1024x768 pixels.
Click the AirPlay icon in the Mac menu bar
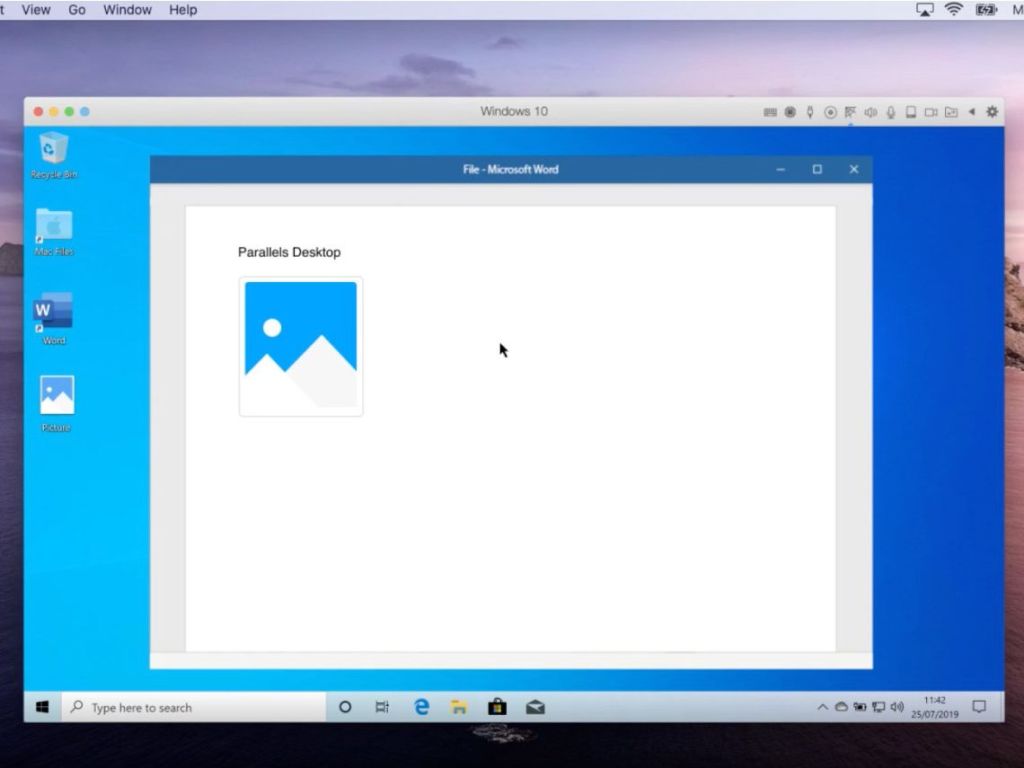925,10
